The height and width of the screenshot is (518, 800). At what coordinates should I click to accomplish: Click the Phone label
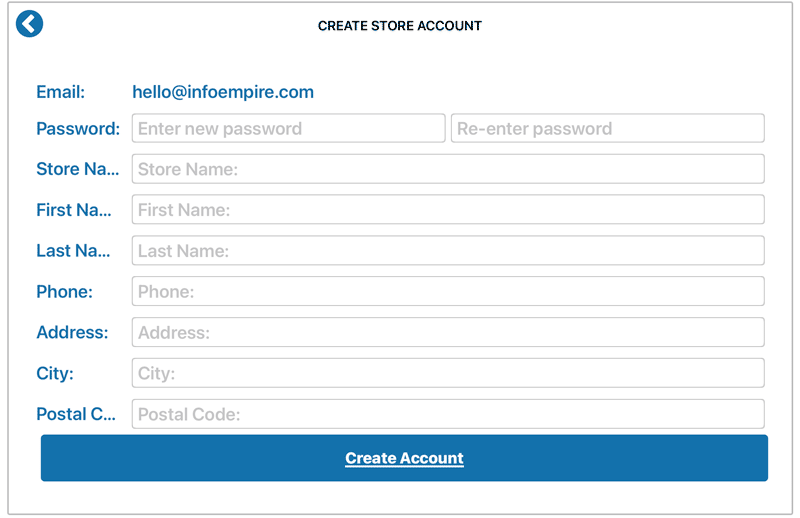64,292
